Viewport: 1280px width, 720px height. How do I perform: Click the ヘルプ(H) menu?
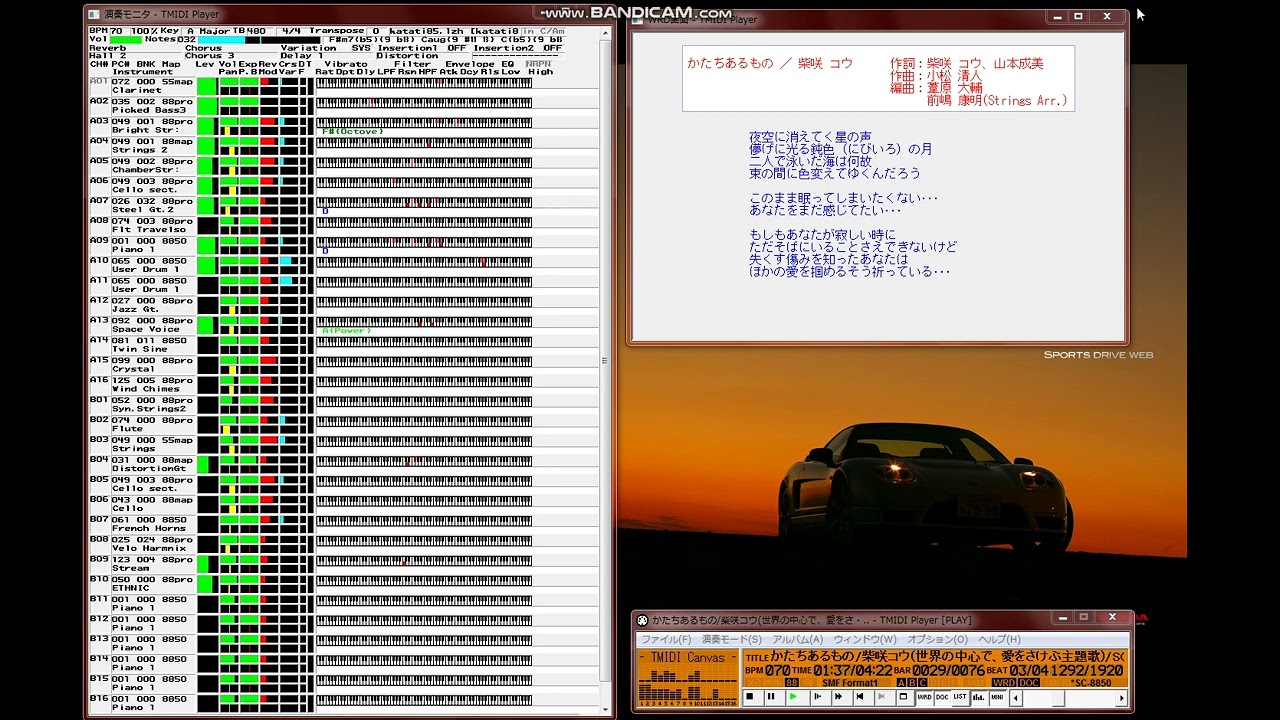tap(999, 639)
